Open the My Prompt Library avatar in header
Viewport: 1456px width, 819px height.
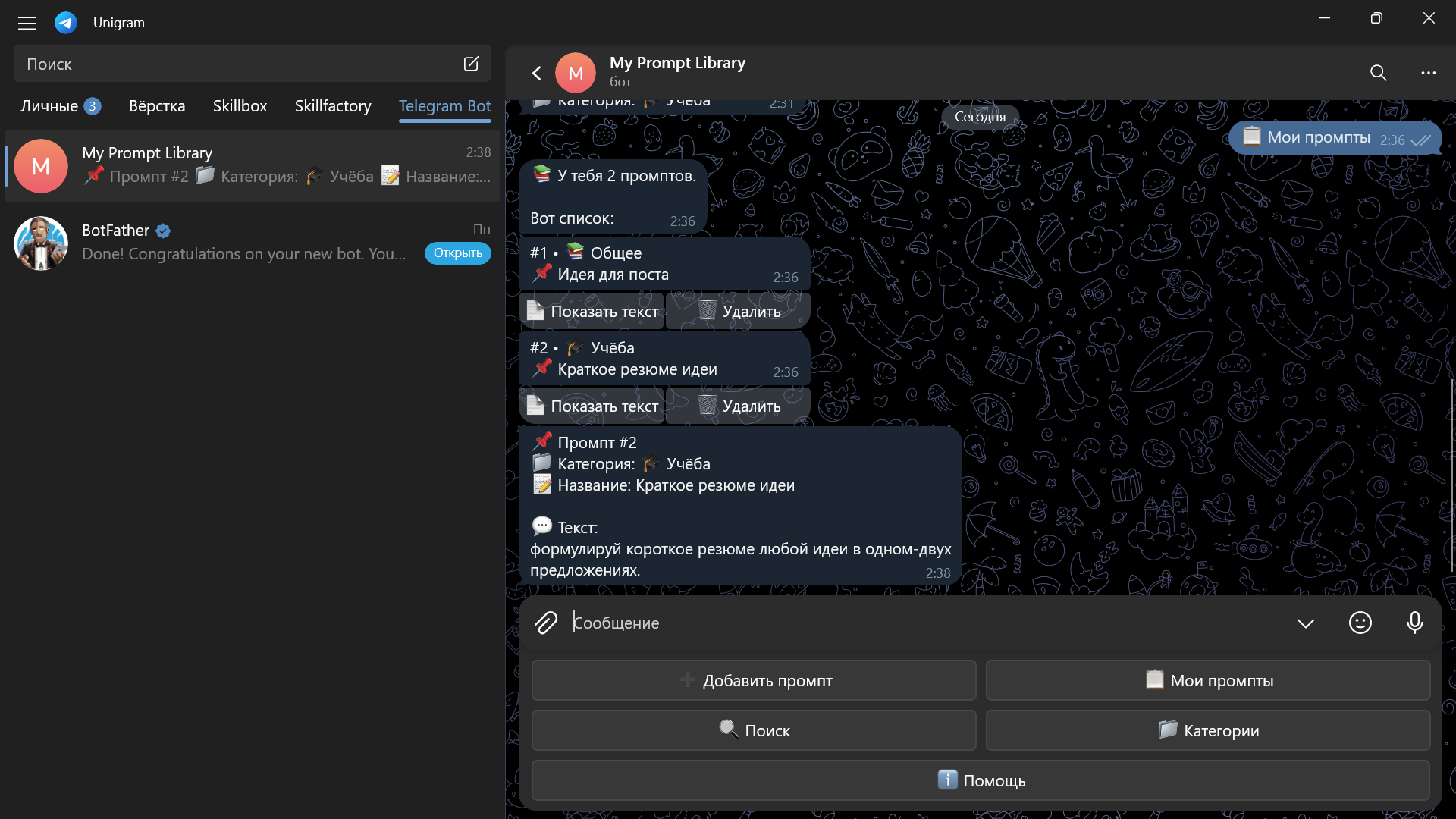tap(576, 73)
